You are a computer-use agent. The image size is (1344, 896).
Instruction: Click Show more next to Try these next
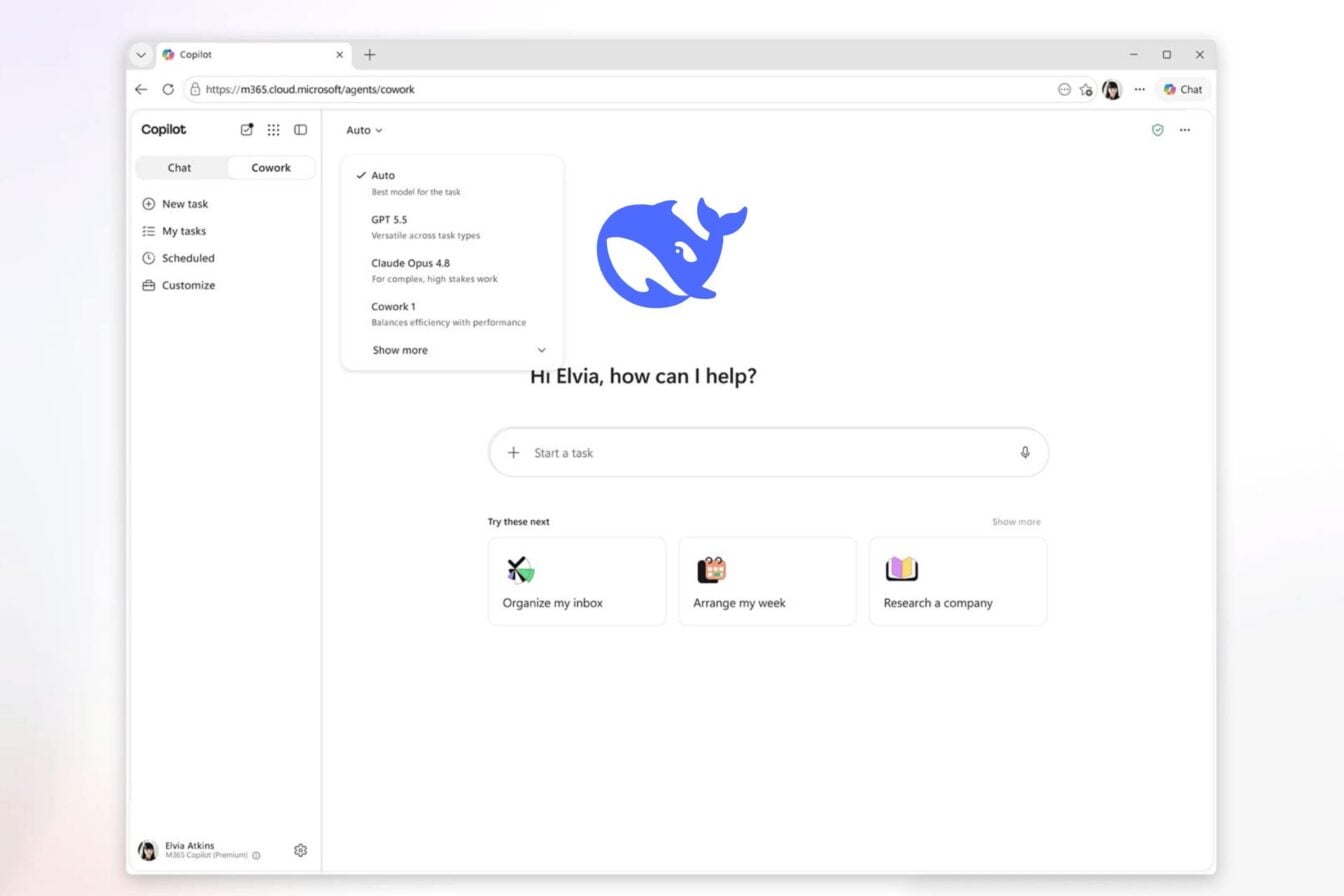click(x=1016, y=522)
